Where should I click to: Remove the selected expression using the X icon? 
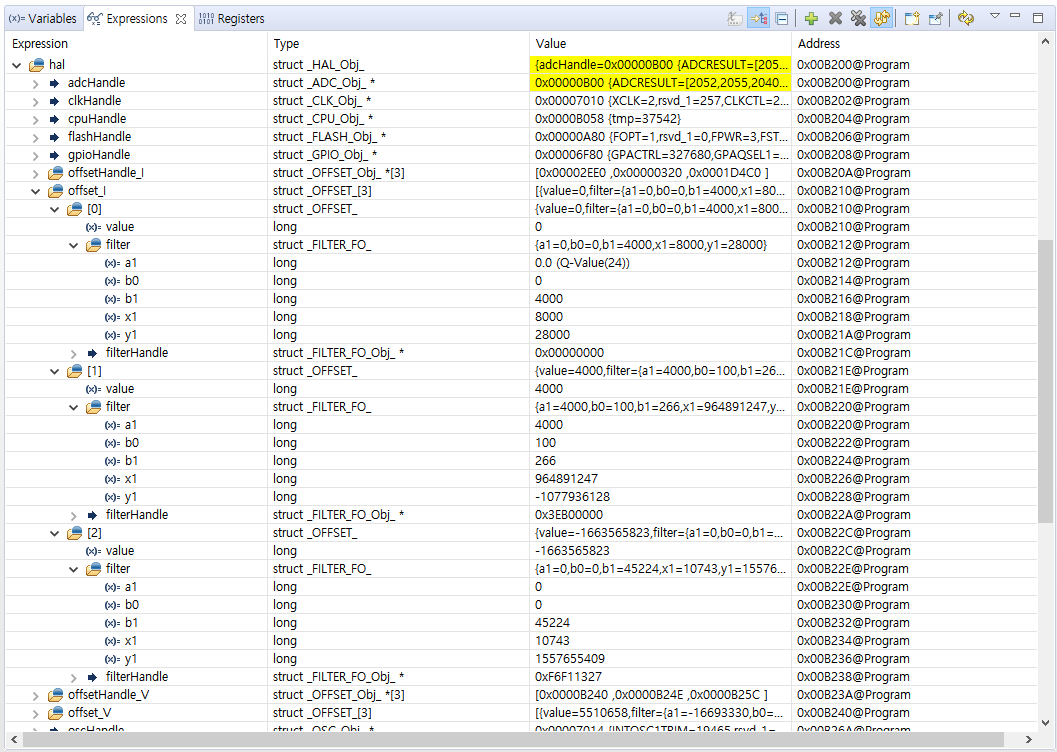point(835,18)
